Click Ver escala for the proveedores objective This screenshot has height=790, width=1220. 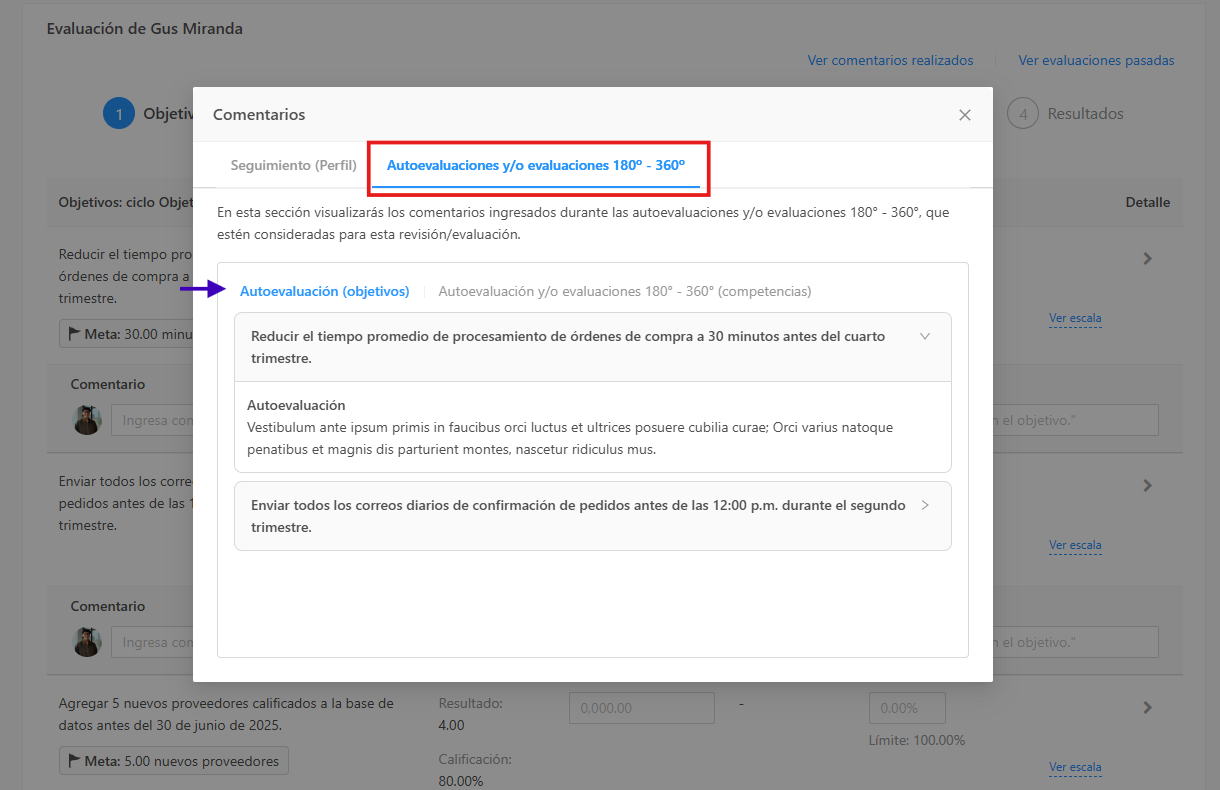tap(1075, 768)
